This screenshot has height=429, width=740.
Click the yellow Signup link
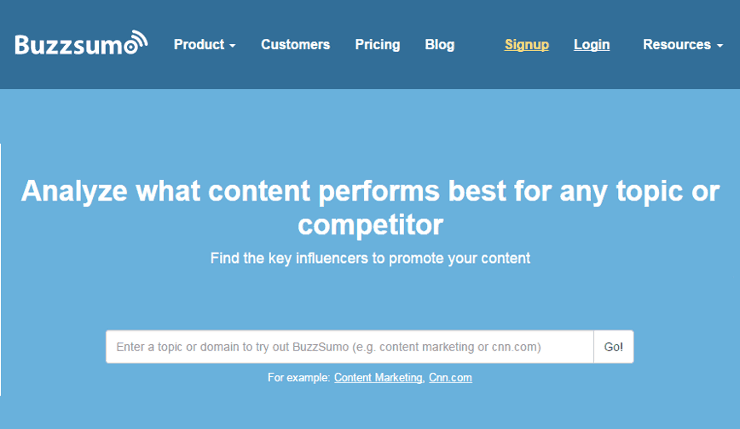click(526, 45)
